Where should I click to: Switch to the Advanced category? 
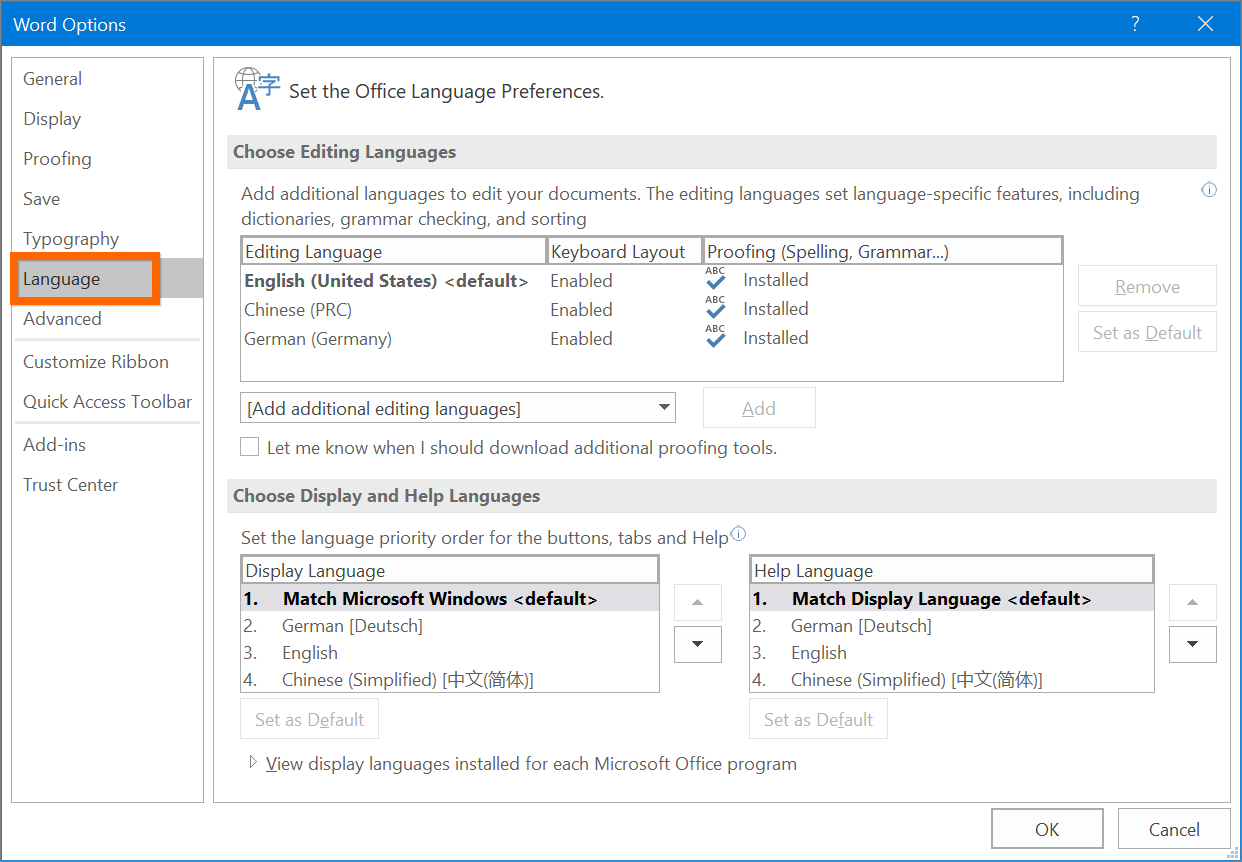coord(62,319)
